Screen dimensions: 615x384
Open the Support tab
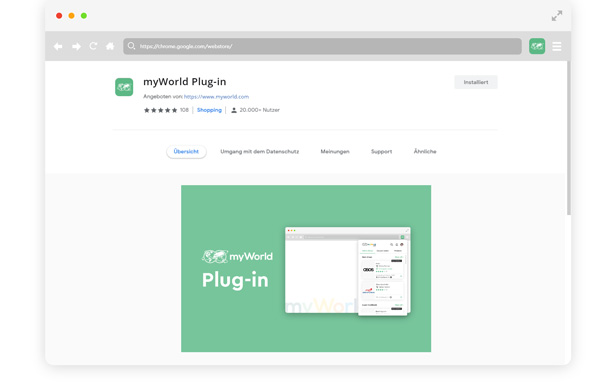point(382,151)
